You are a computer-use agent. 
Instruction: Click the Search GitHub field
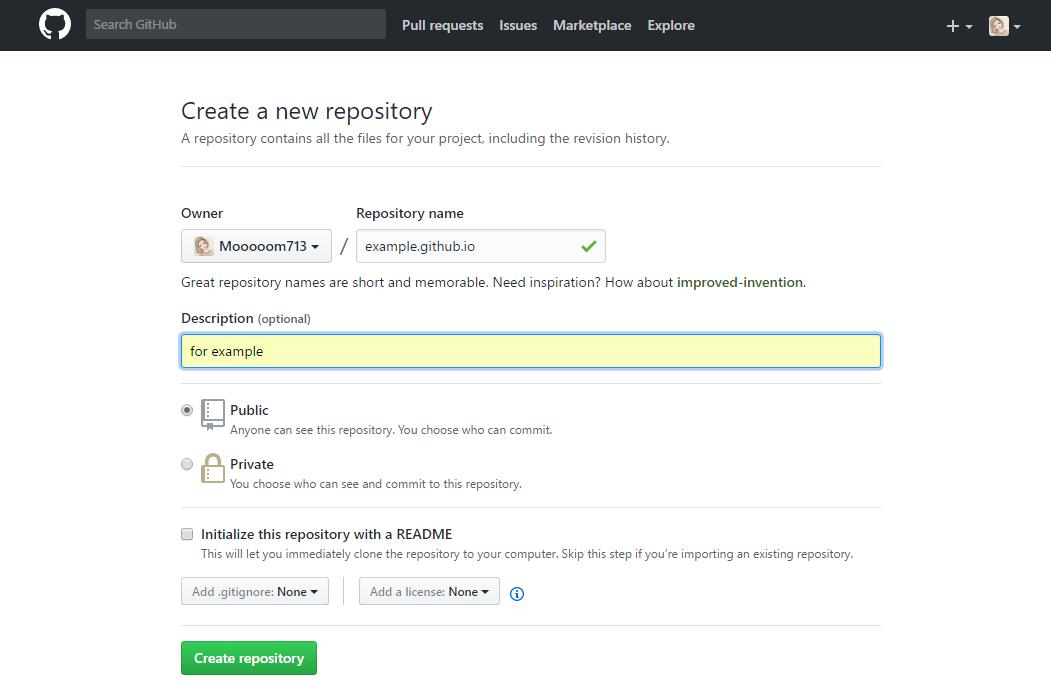pos(235,24)
